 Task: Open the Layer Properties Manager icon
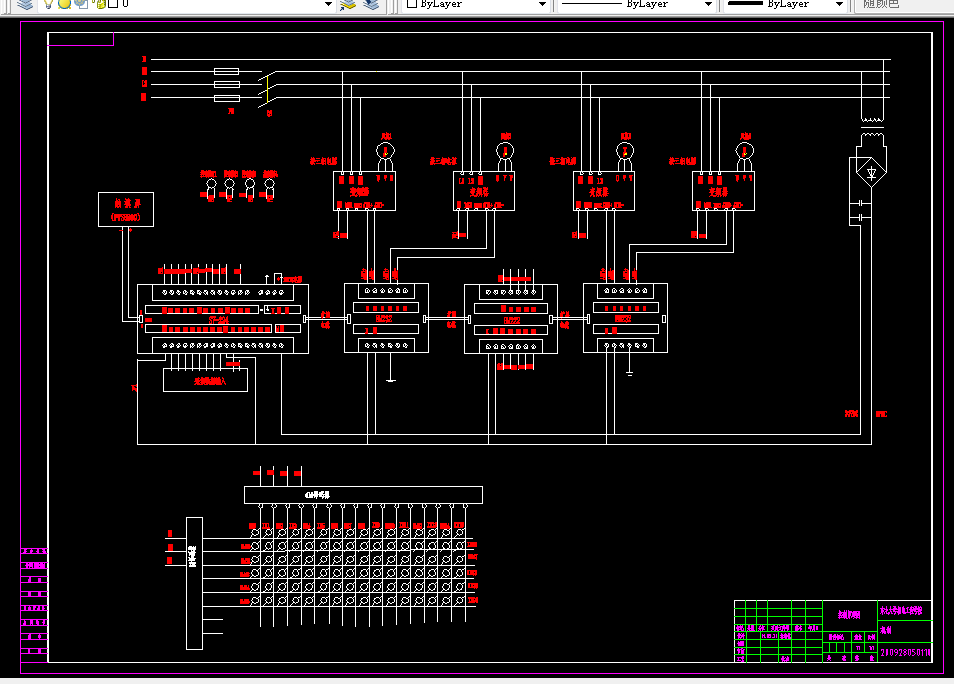click(25, 4)
